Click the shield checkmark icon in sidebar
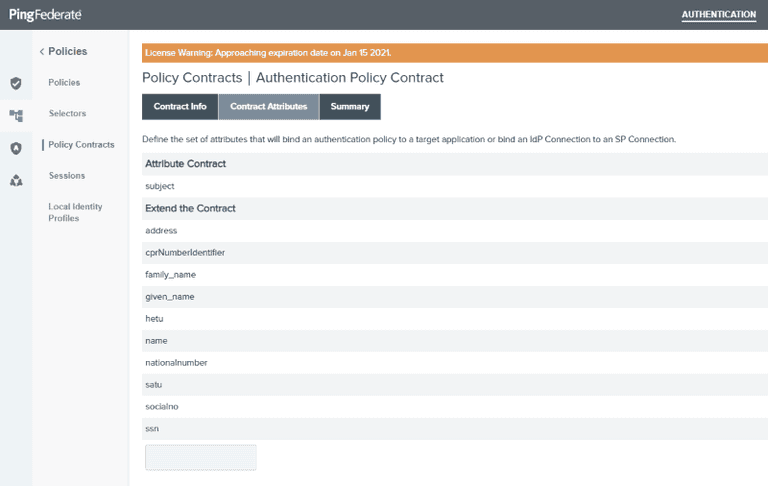The width and height of the screenshot is (768, 486). pos(16,83)
